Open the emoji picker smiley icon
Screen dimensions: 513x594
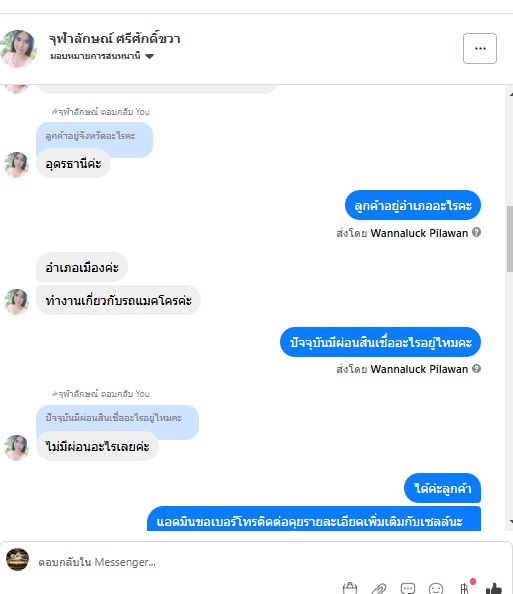coord(436,588)
